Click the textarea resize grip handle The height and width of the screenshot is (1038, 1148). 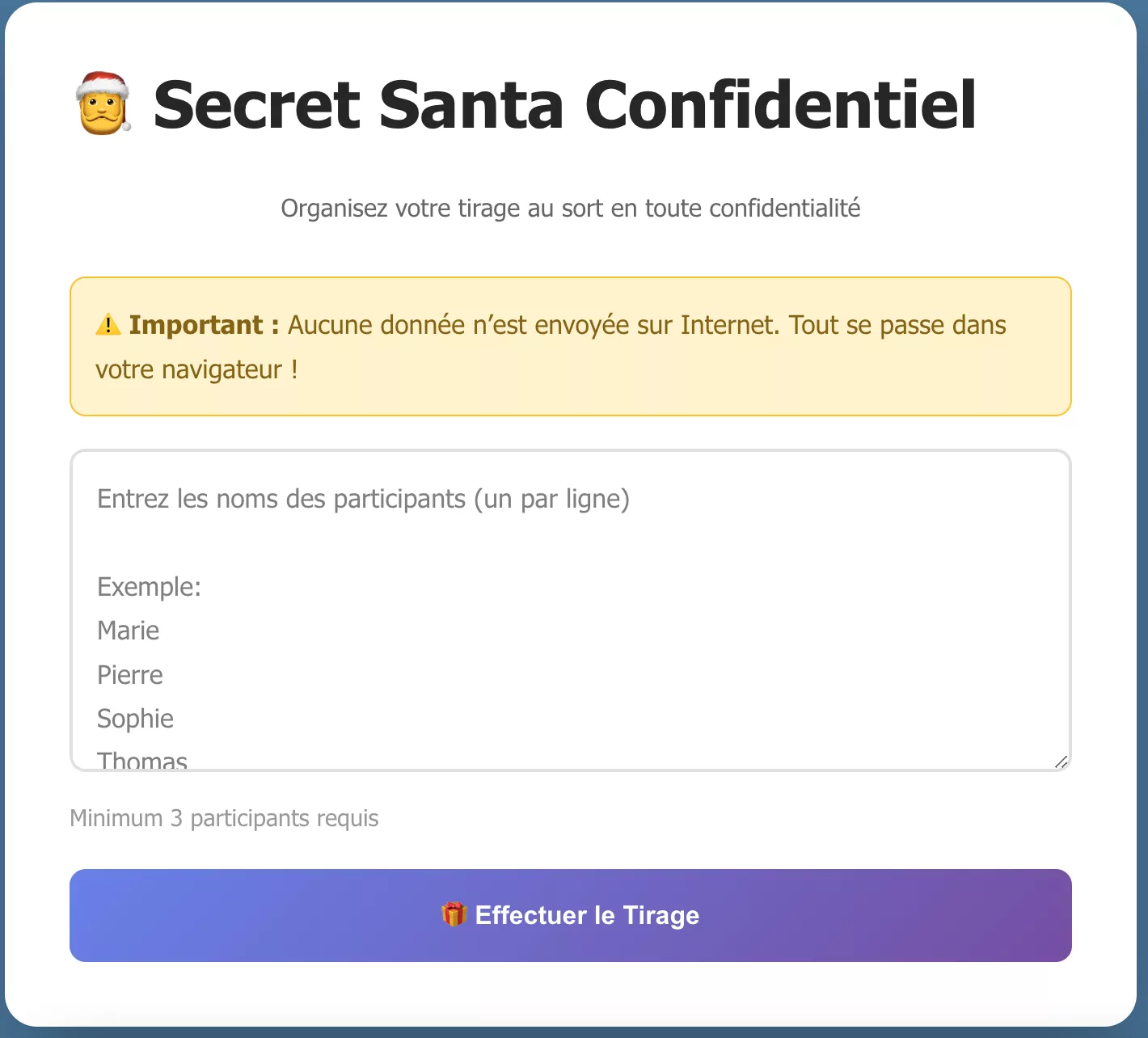click(1061, 762)
